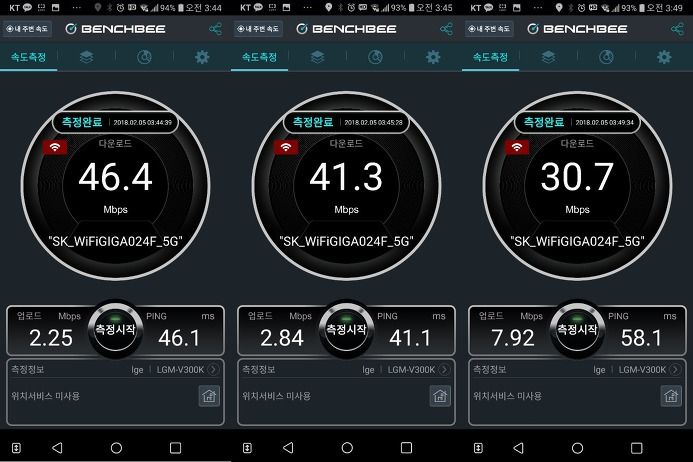This screenshot has height=462, width=693.
Task: Tap the 46.4 download speed value
Action: [x=115, y=177]
